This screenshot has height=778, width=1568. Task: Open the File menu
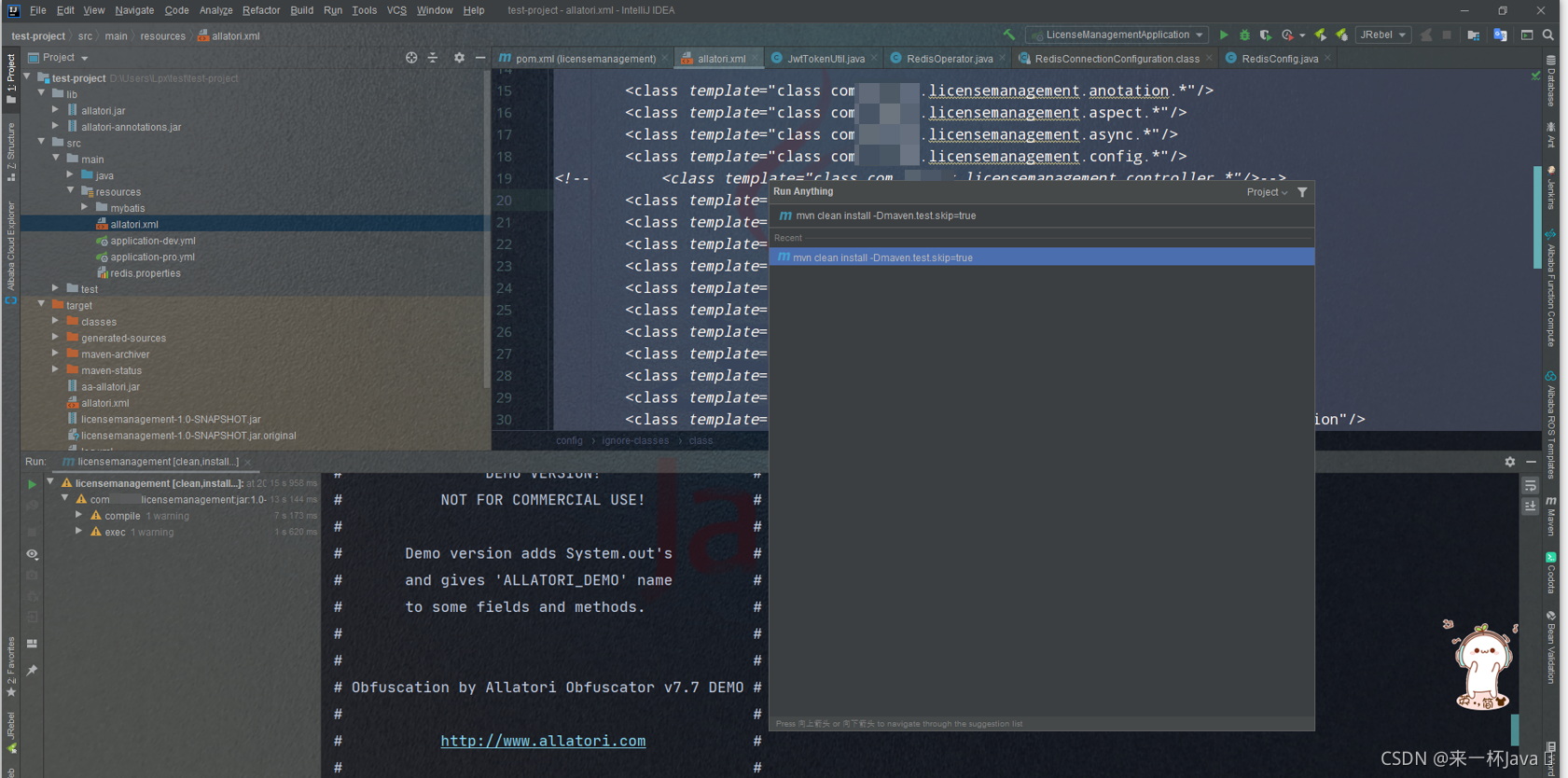pyautogui.click(x=38, y=10)
